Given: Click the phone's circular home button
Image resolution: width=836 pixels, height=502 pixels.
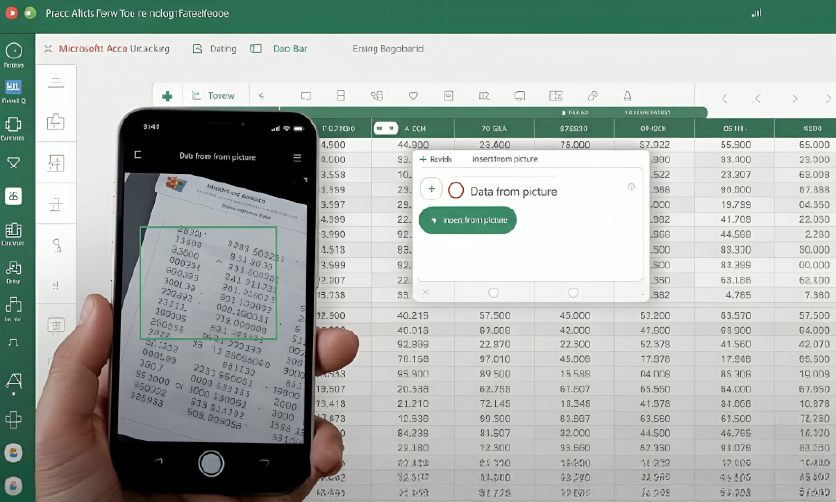Looking at the screenshot, I should click(210, 463).
